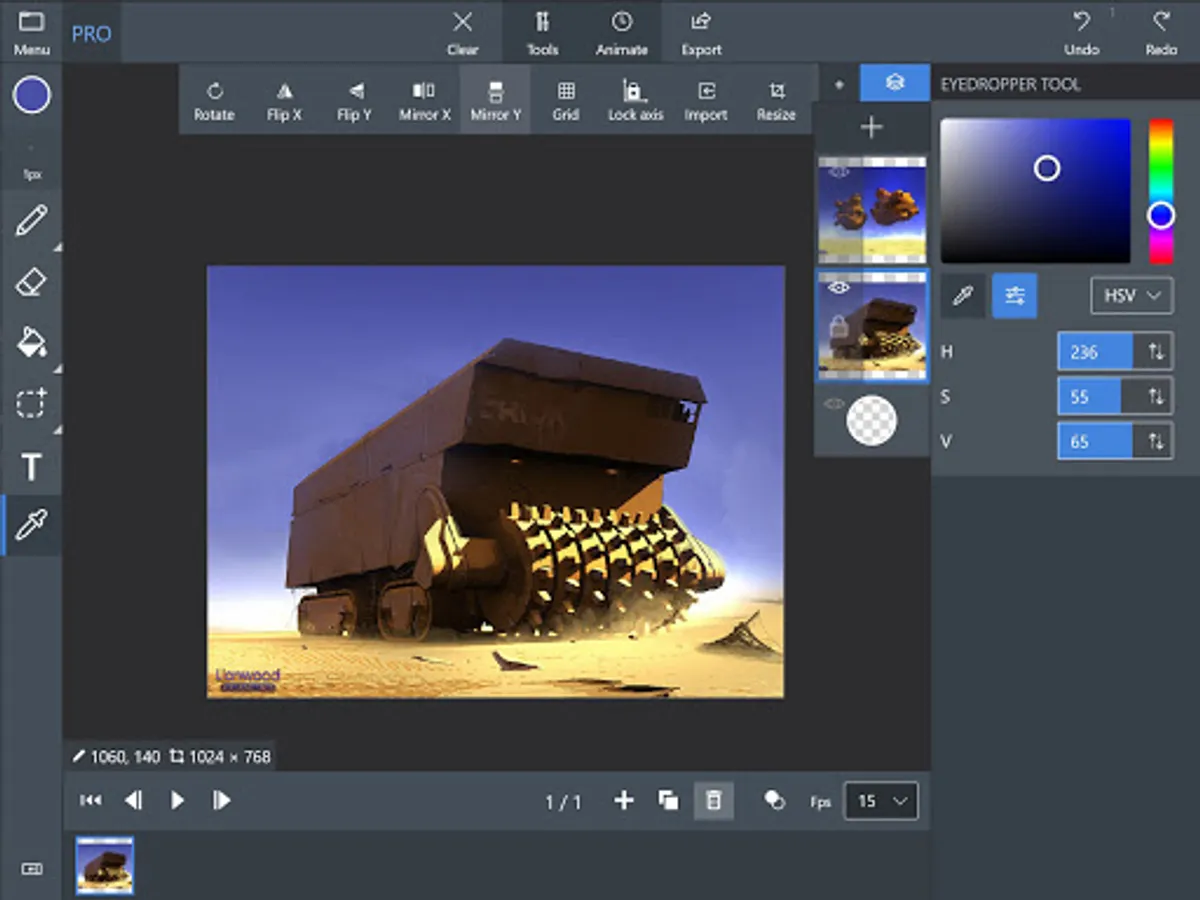Screen dimensions: 1200x900
Task: Adjust the H value stepper arrows
Action: tap(1156, 352)
